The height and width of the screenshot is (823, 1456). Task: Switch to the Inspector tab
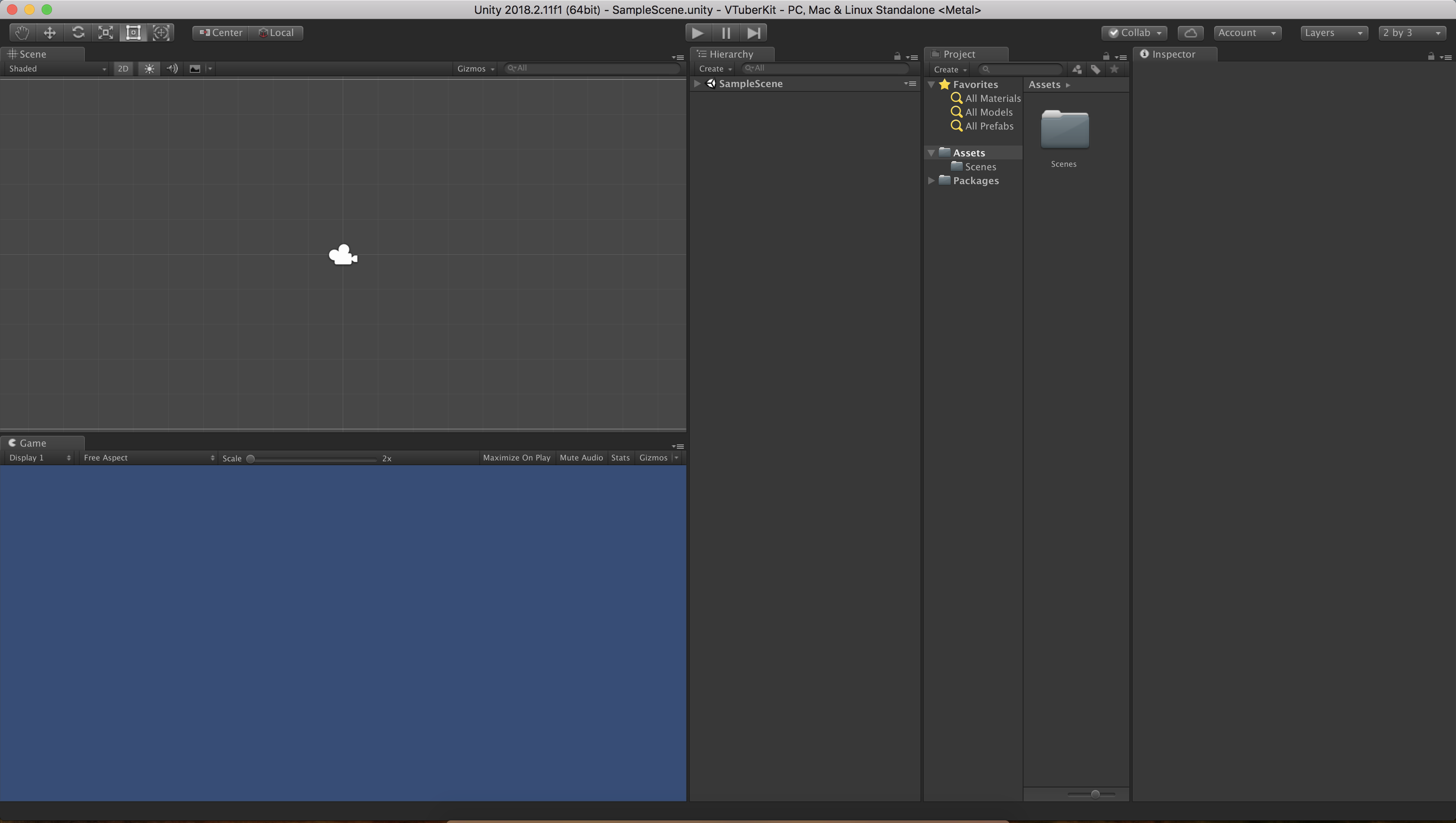coord(1174,54)
